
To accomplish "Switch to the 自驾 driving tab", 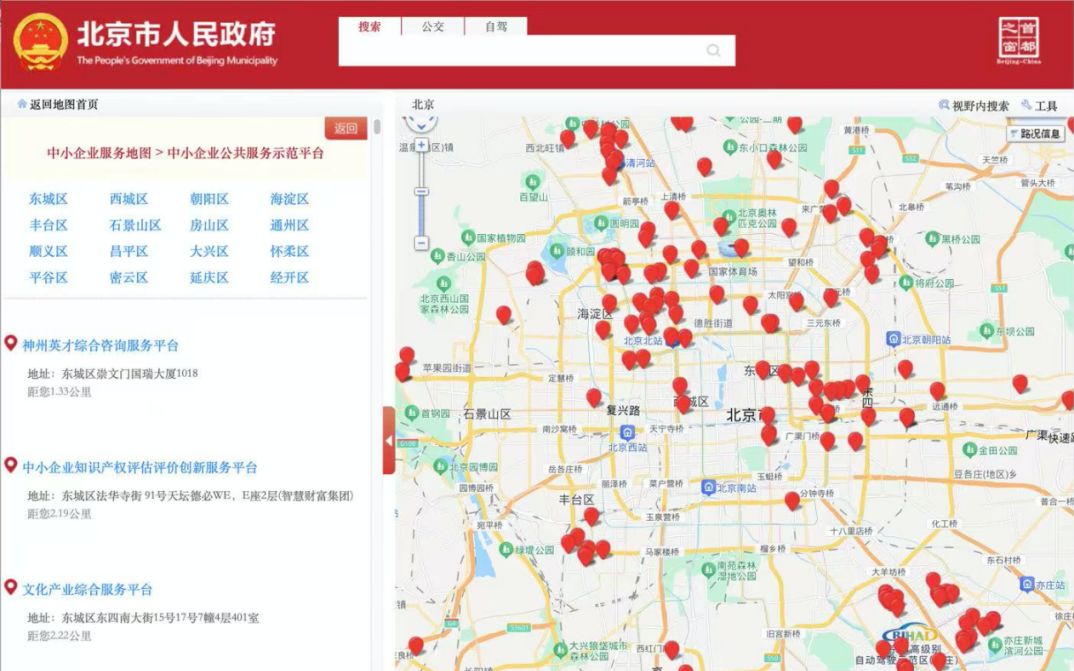I will [496, 27].
